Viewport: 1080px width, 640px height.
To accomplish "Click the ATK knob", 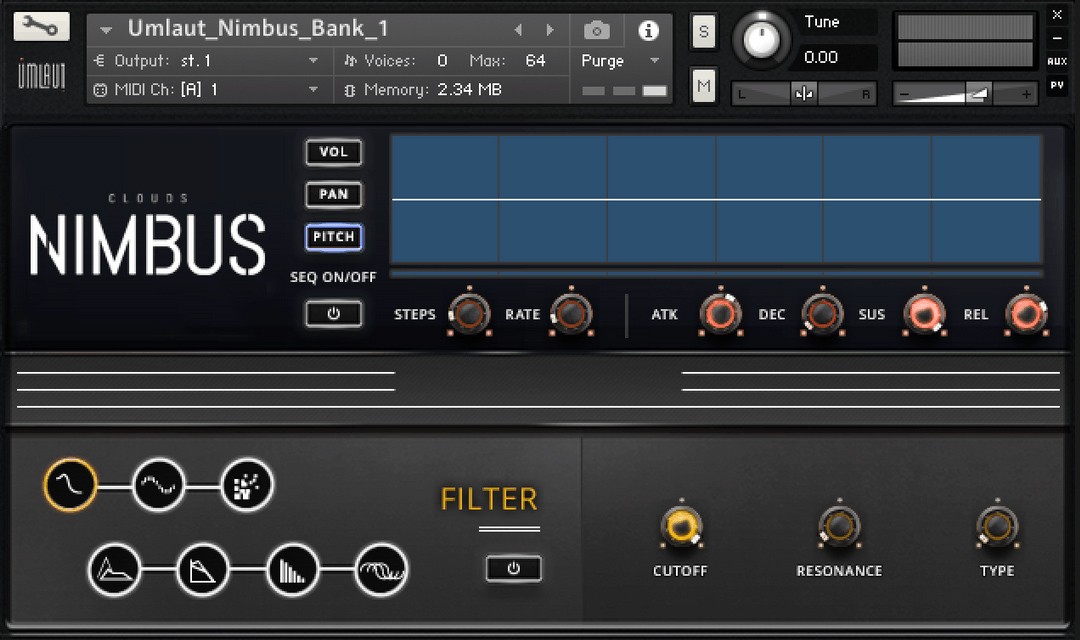I will 720,313.
